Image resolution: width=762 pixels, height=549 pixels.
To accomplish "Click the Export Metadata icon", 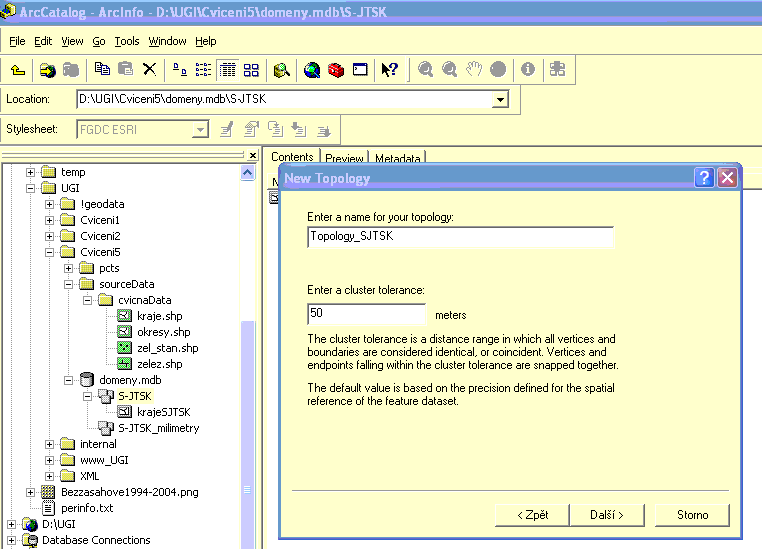I will (324, 130).
